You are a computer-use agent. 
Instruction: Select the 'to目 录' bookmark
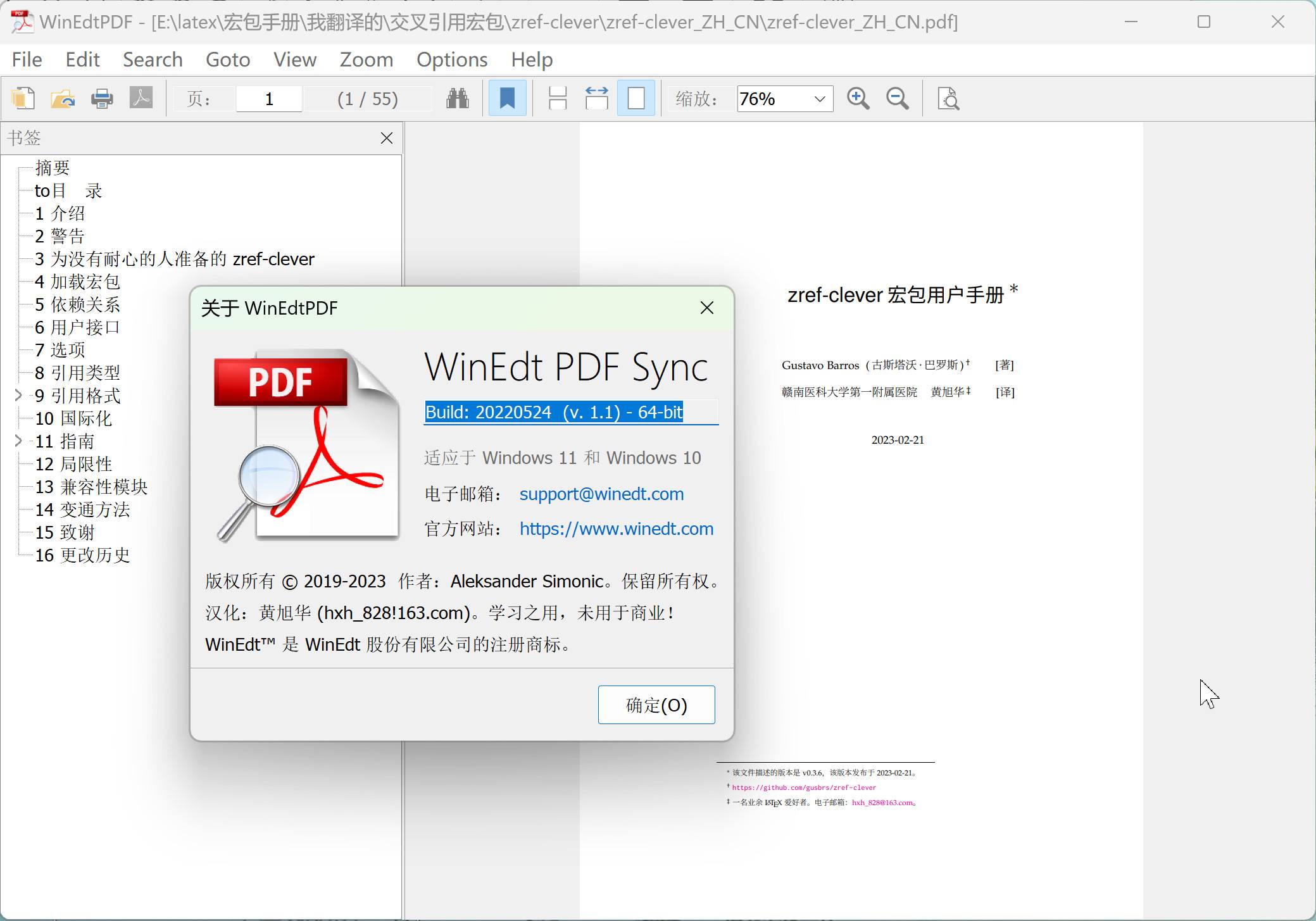coord(68,191)
